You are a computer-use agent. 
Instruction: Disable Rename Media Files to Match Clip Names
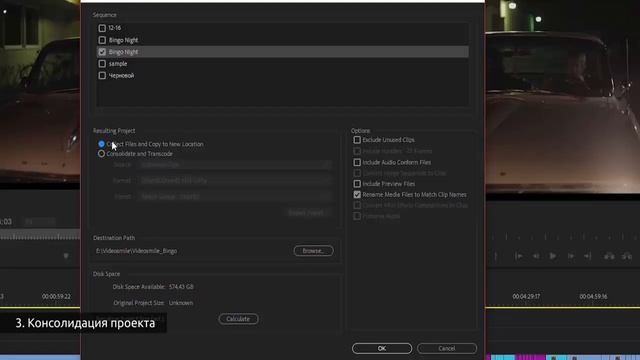pos(357,195)
